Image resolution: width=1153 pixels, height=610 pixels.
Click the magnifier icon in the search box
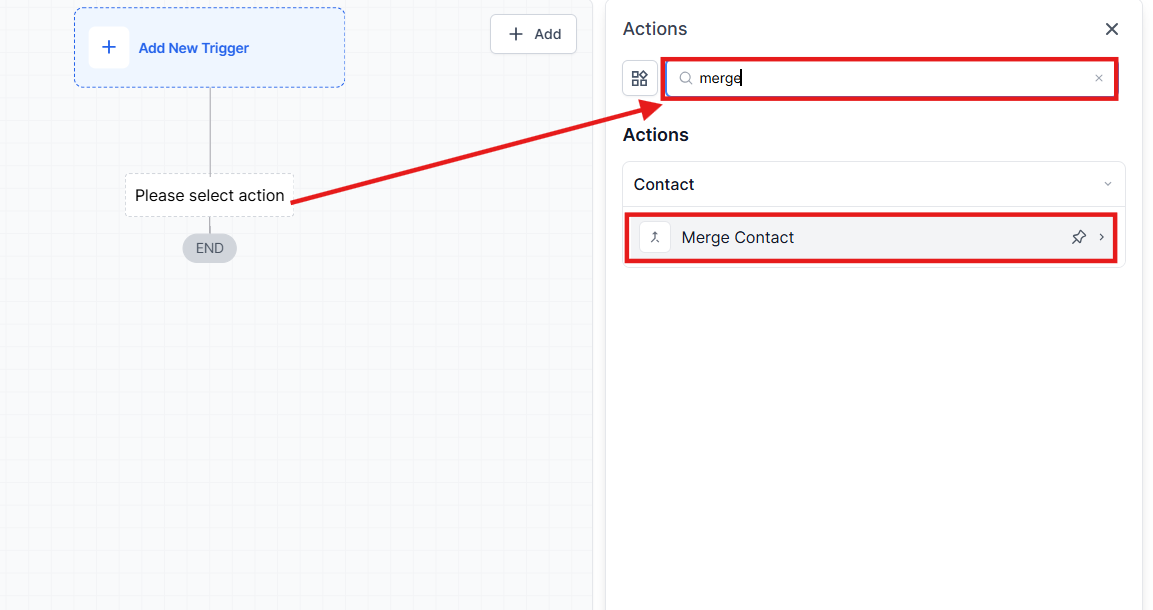coord(686,78)
